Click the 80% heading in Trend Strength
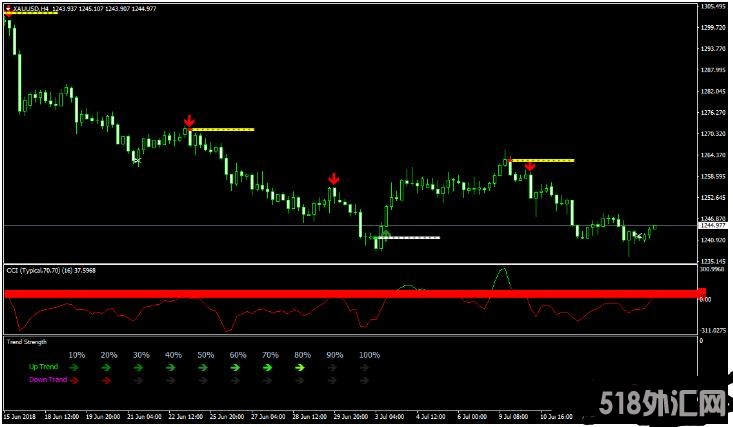The width and height of the screenshot is (733, 427). click(x=302, y=355)
